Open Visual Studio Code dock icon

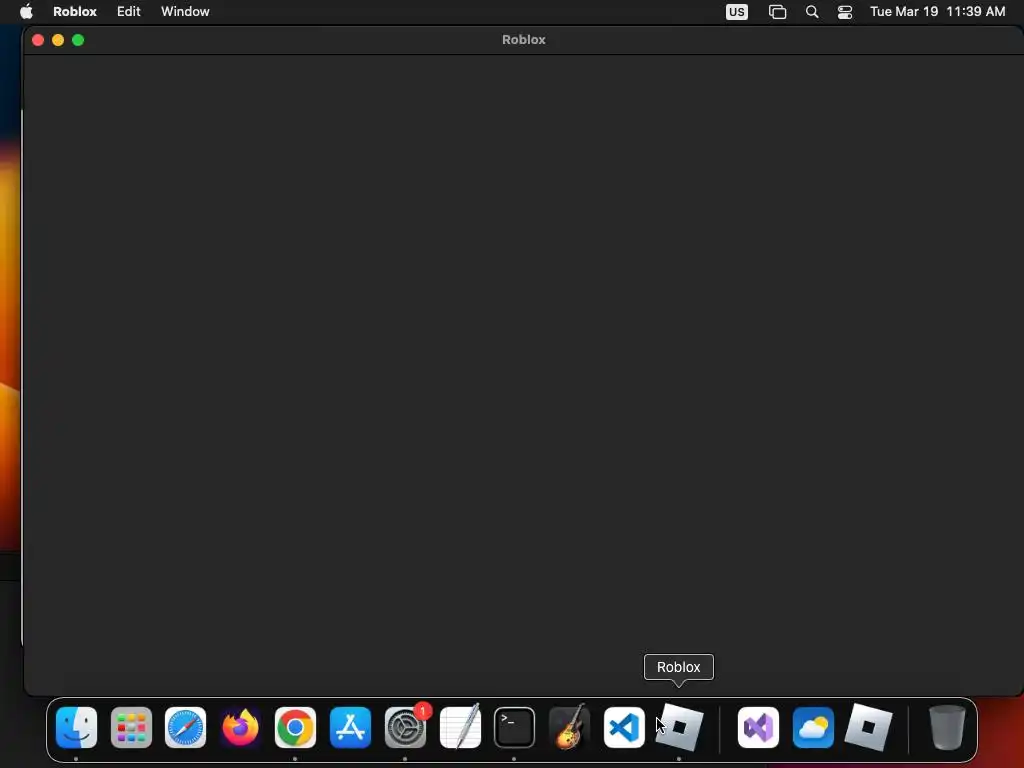point(624,728)
